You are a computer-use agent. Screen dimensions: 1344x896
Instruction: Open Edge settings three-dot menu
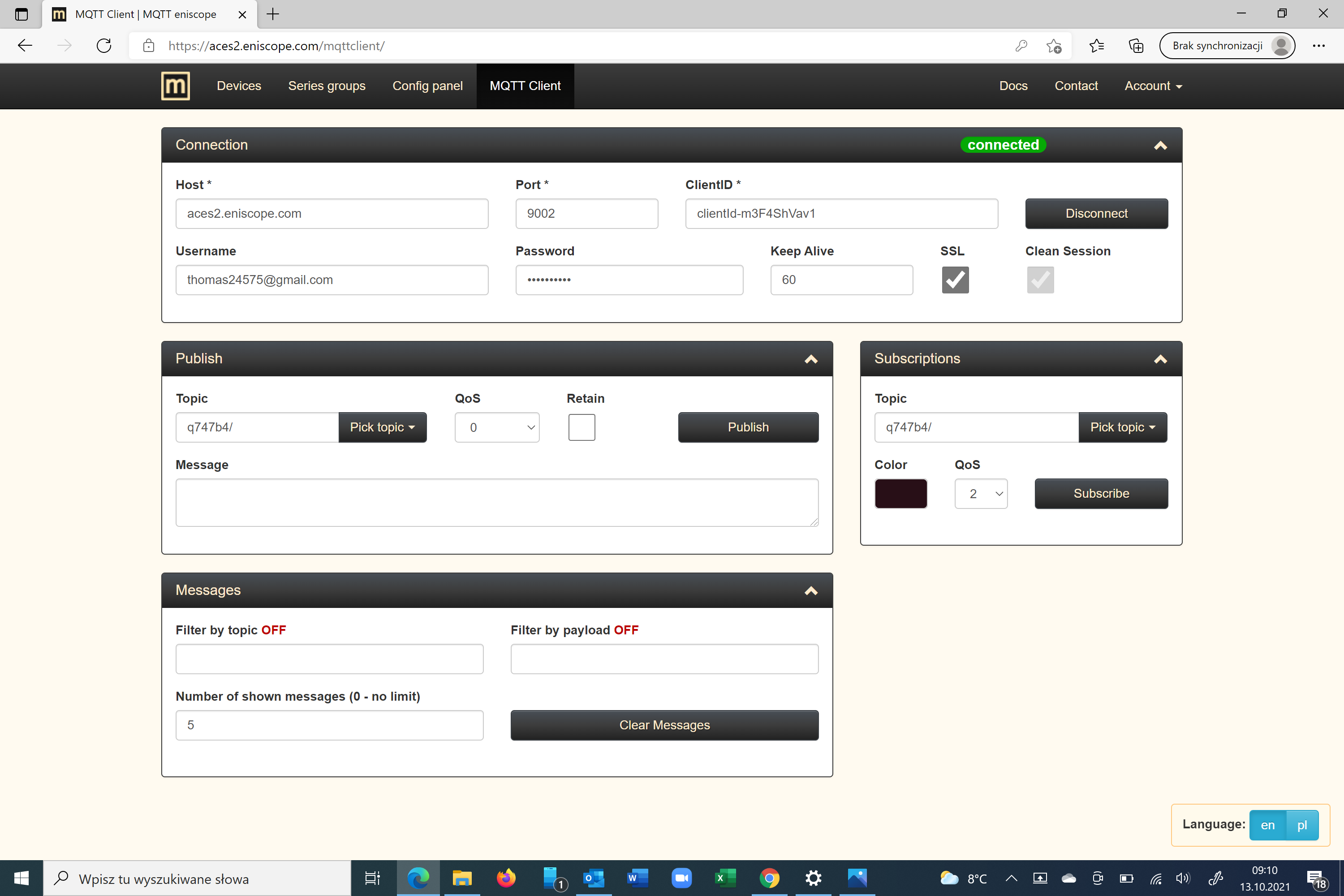[x=1319, y=46]
